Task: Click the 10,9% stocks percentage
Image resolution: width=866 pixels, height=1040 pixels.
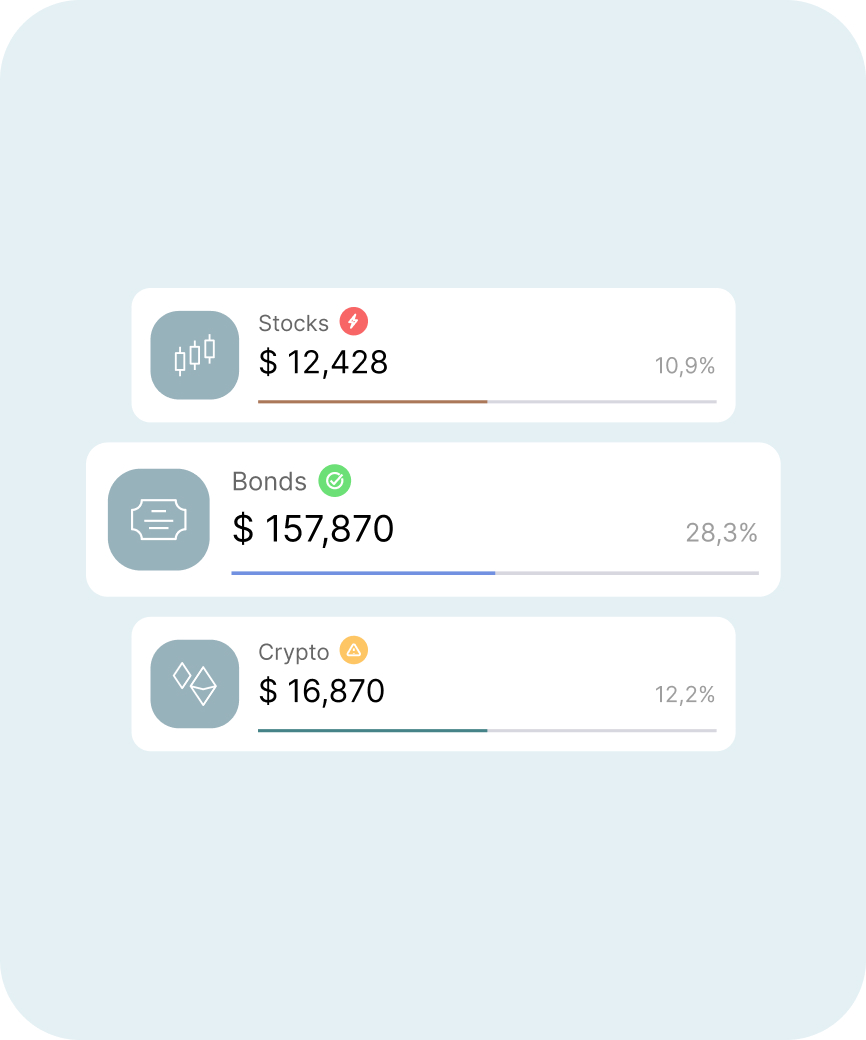Action: (685, 365)
